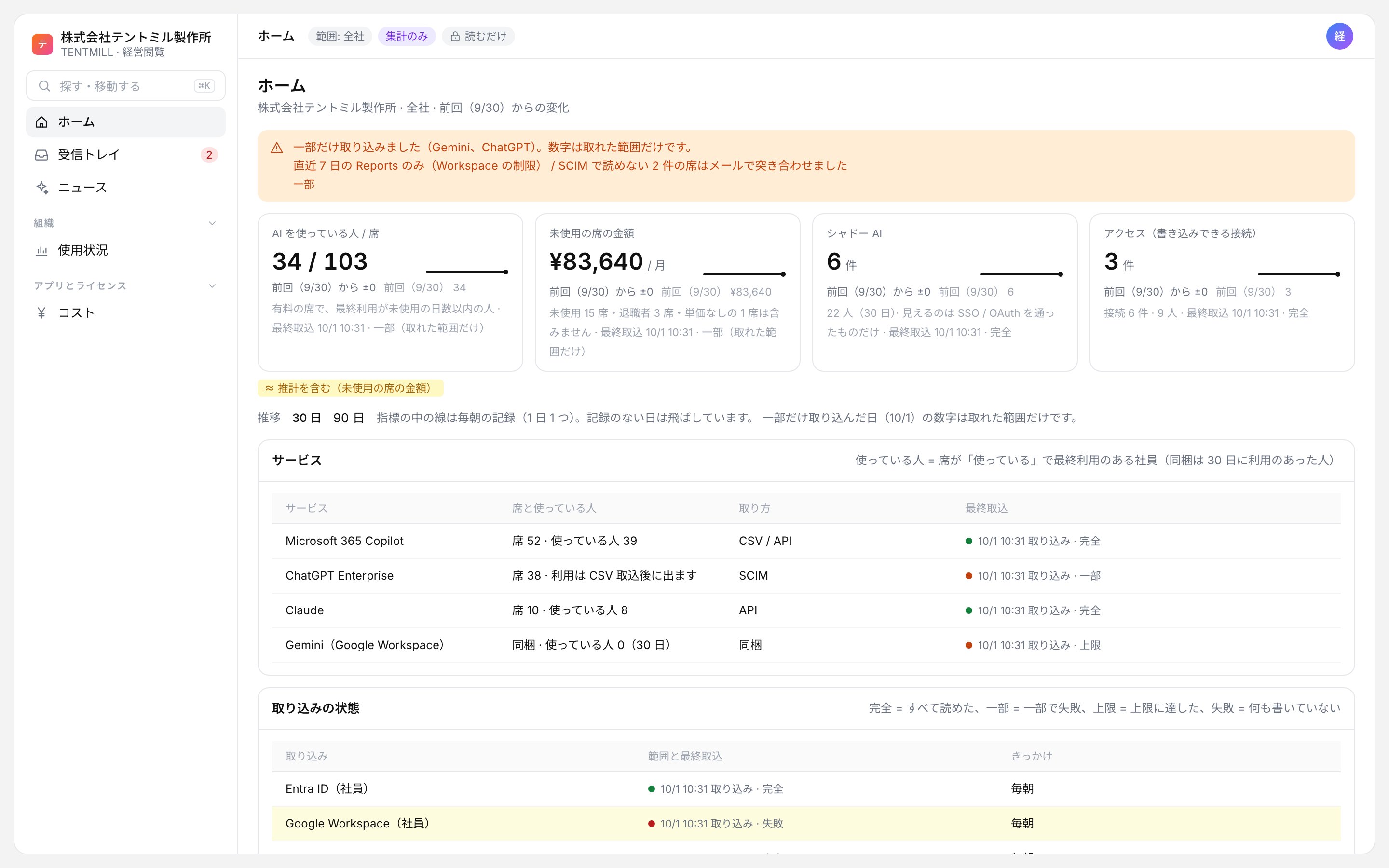Click the きっかけ column header
Viewport: 1389px width, 868px height.
1032,756
